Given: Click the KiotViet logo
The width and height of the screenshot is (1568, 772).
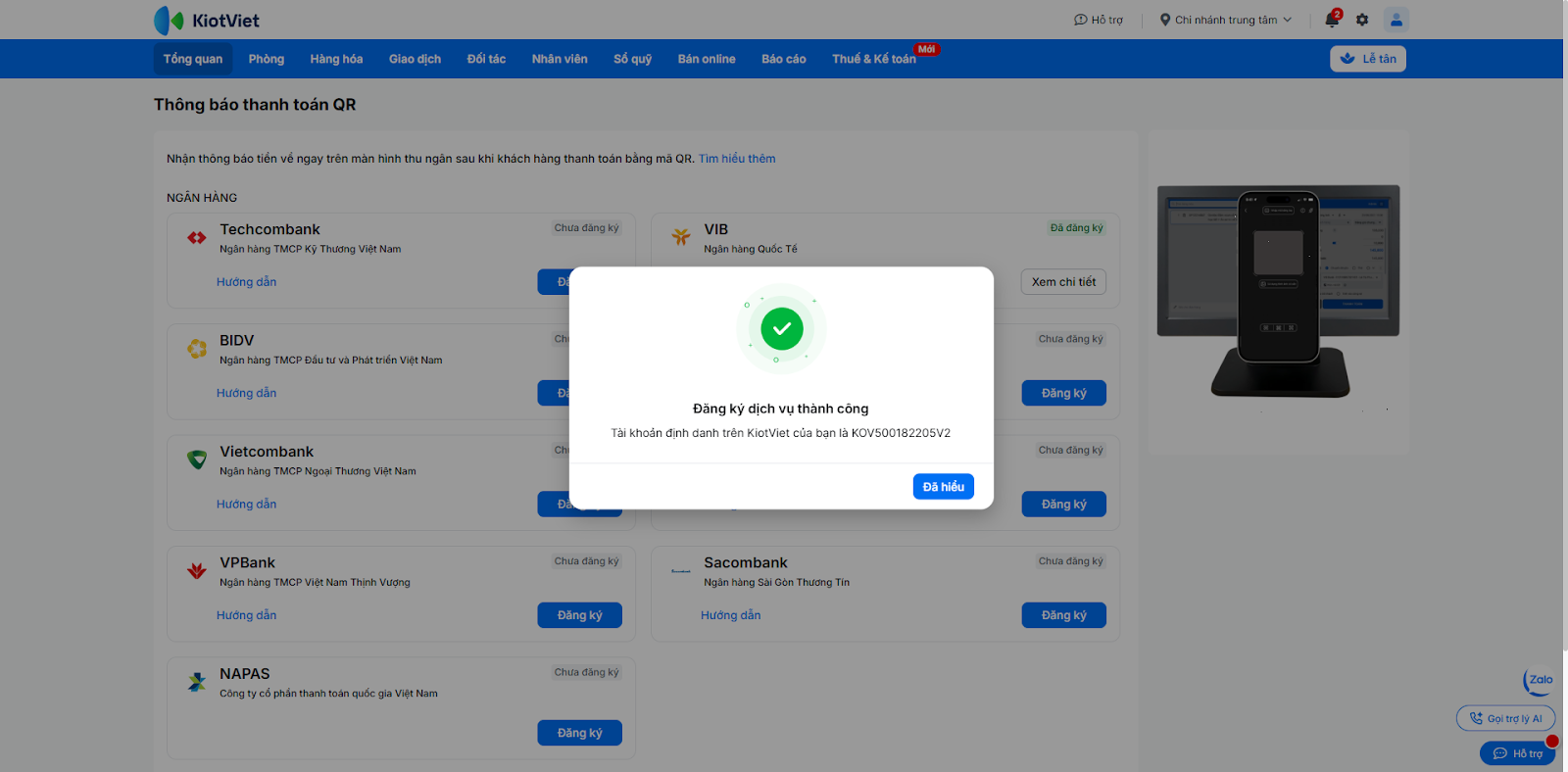Looking at the screenshot, I should [207, 20].
